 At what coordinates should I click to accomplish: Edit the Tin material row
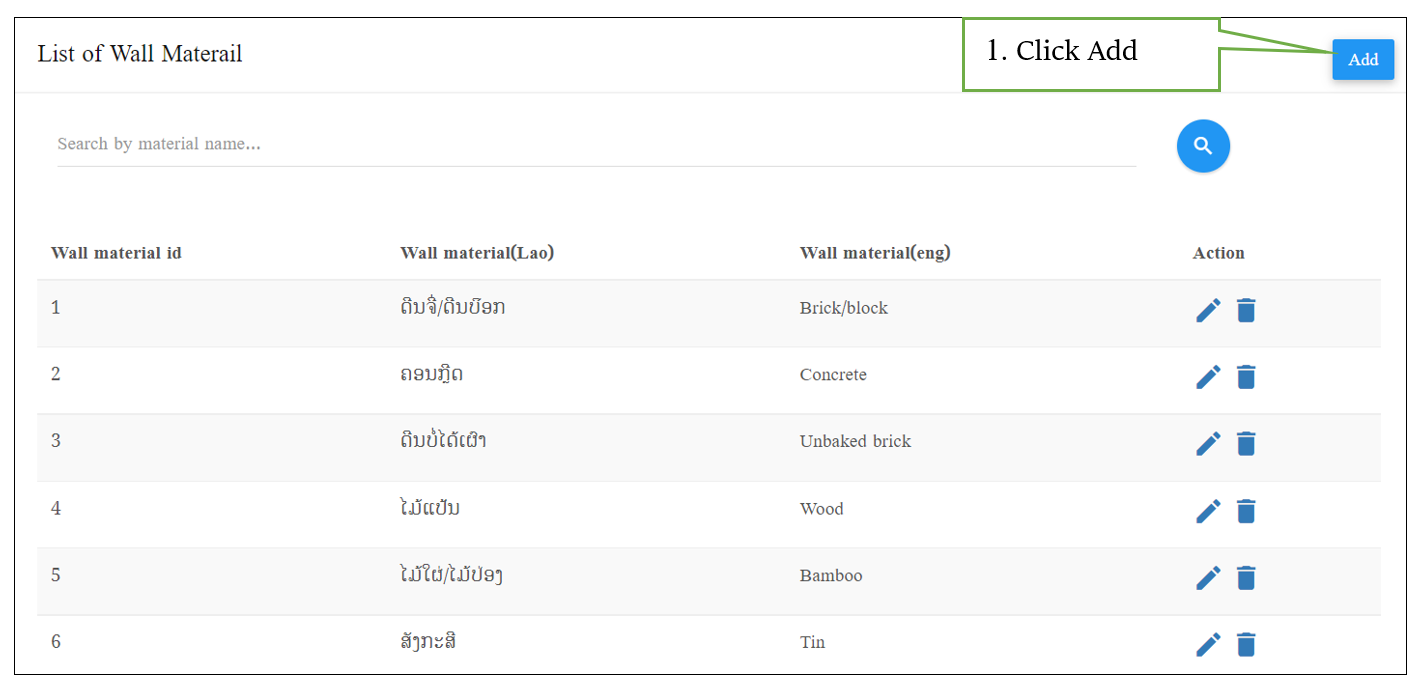(1208, 644)
